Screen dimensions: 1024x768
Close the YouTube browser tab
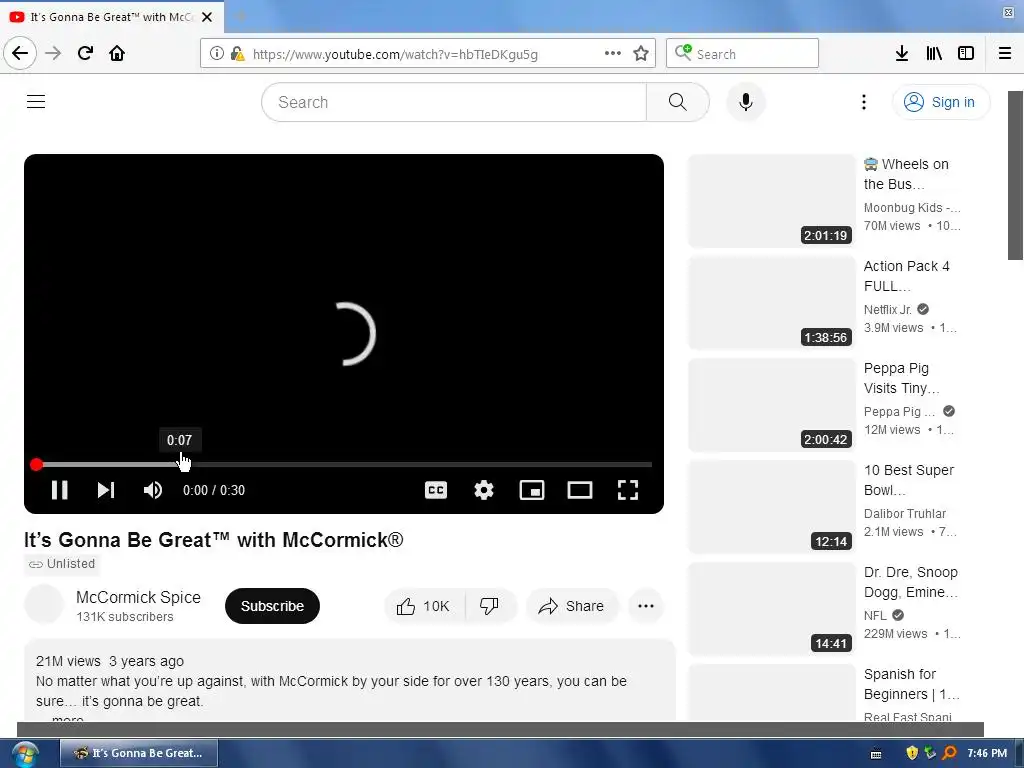[207, 17]
